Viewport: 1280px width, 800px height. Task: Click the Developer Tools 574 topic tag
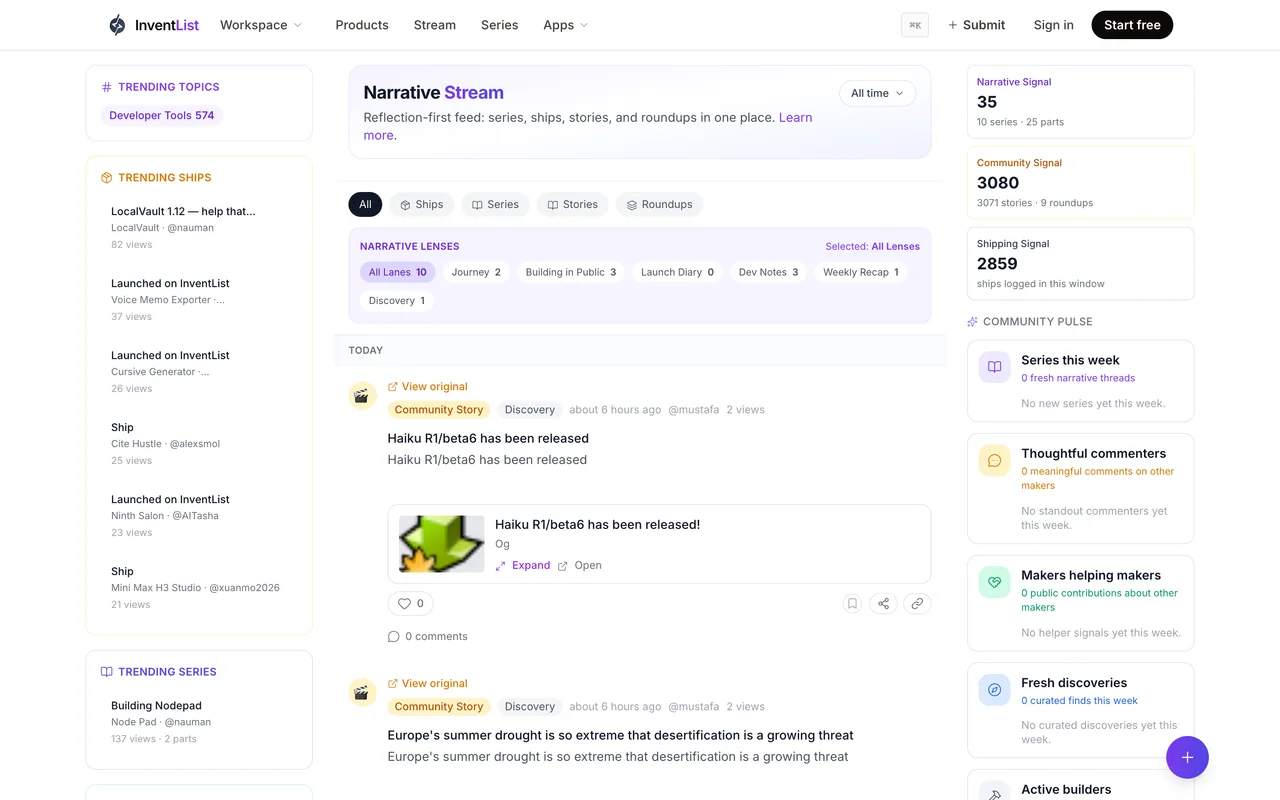click(161, 115)
